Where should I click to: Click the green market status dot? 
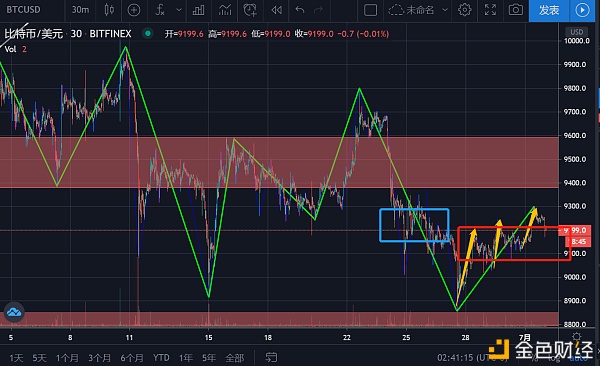point(147,34)
